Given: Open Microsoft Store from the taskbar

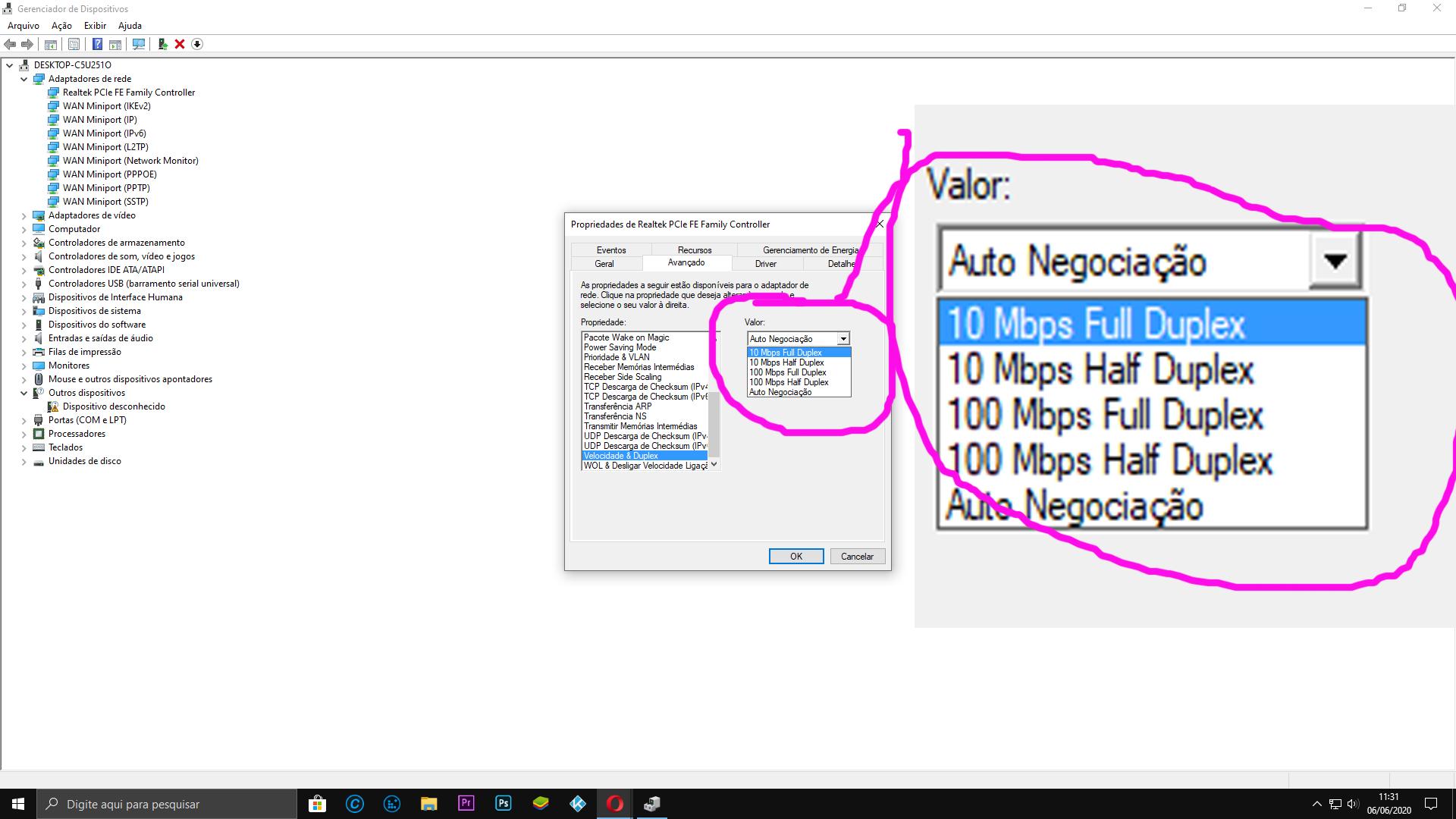Looking at the screenshot, I should tap(317, 804).
